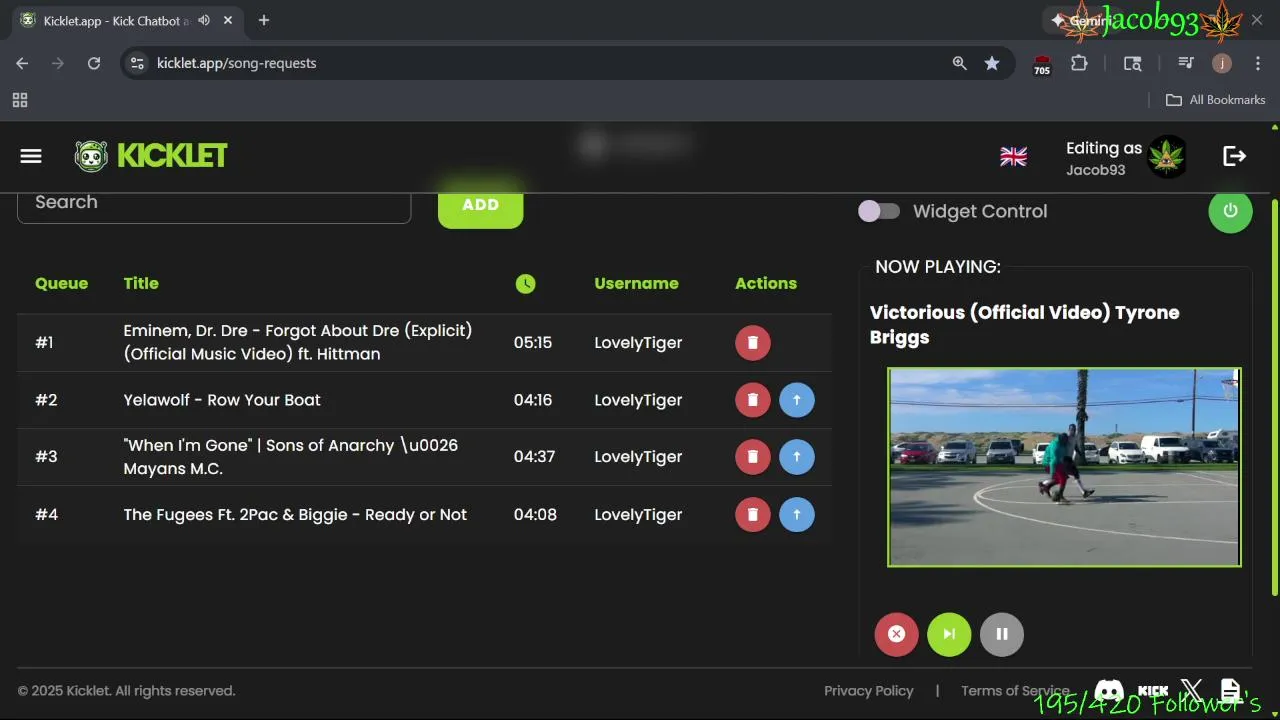Click queue number #4
The height and width of the screenshot is (720, 1280).
point(47,515)
